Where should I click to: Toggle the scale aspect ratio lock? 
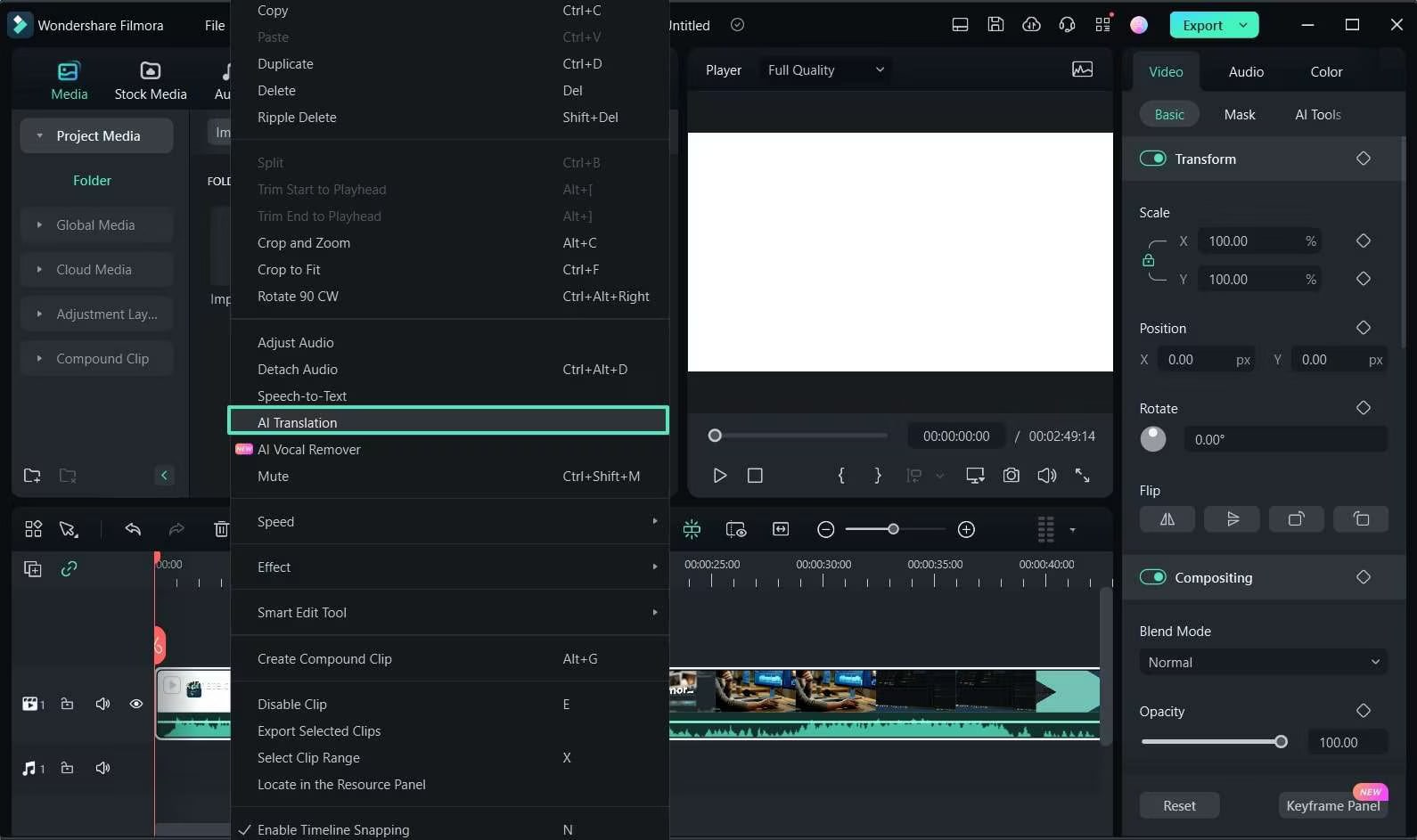[x=1149, y=260]
